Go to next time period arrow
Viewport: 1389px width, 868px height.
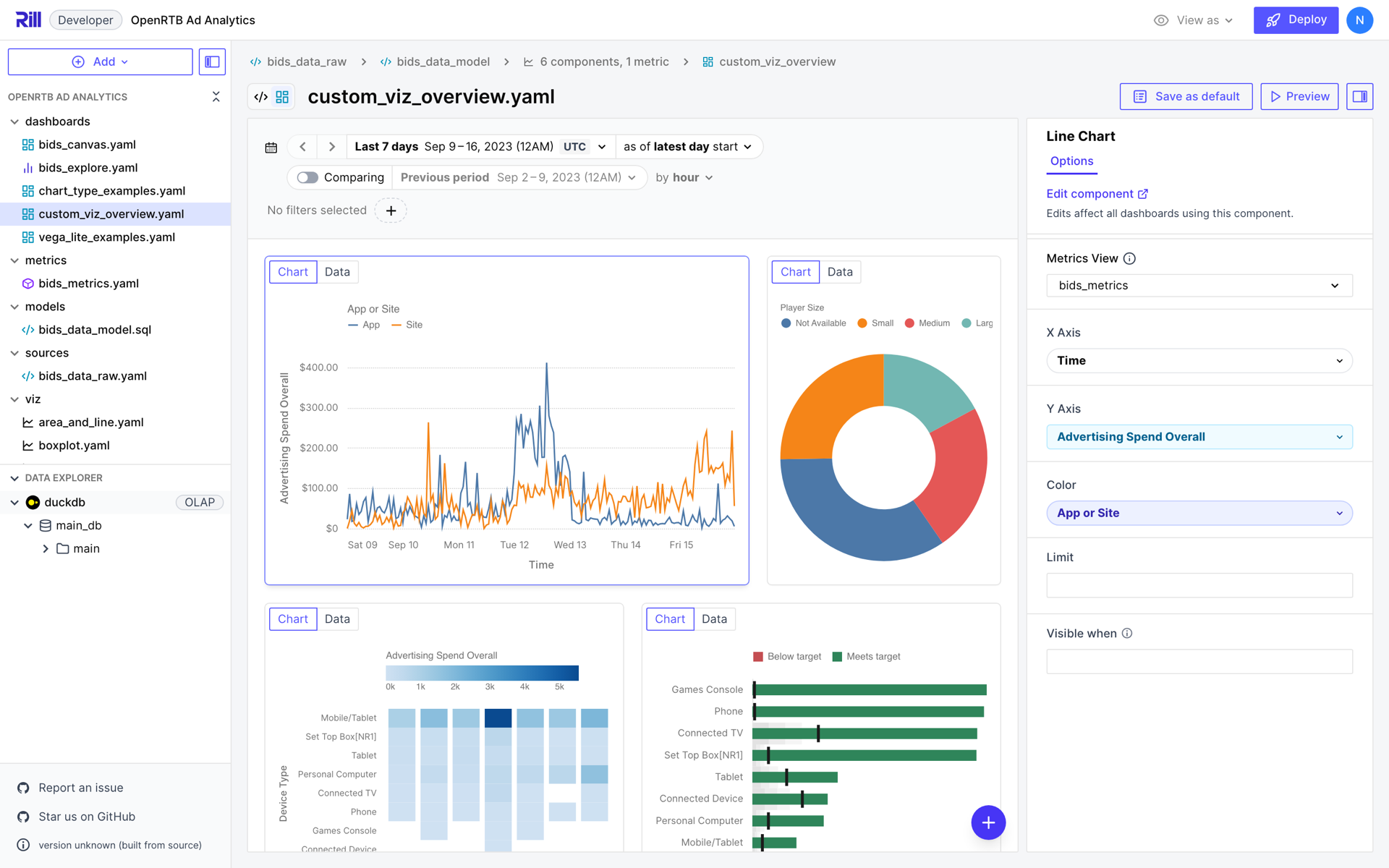click(x=332, y=147)
